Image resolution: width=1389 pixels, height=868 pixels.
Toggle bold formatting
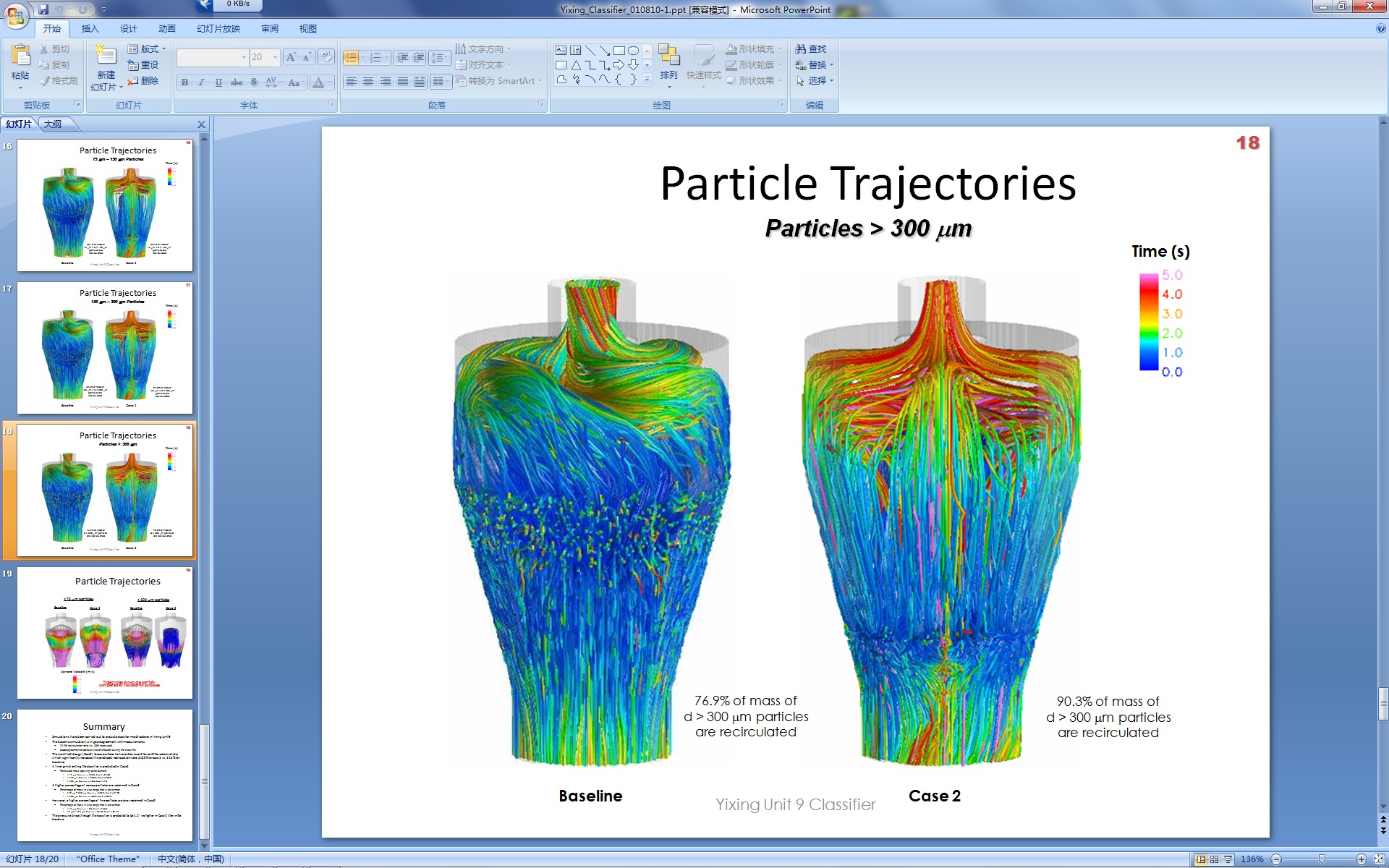coord(184,82)
